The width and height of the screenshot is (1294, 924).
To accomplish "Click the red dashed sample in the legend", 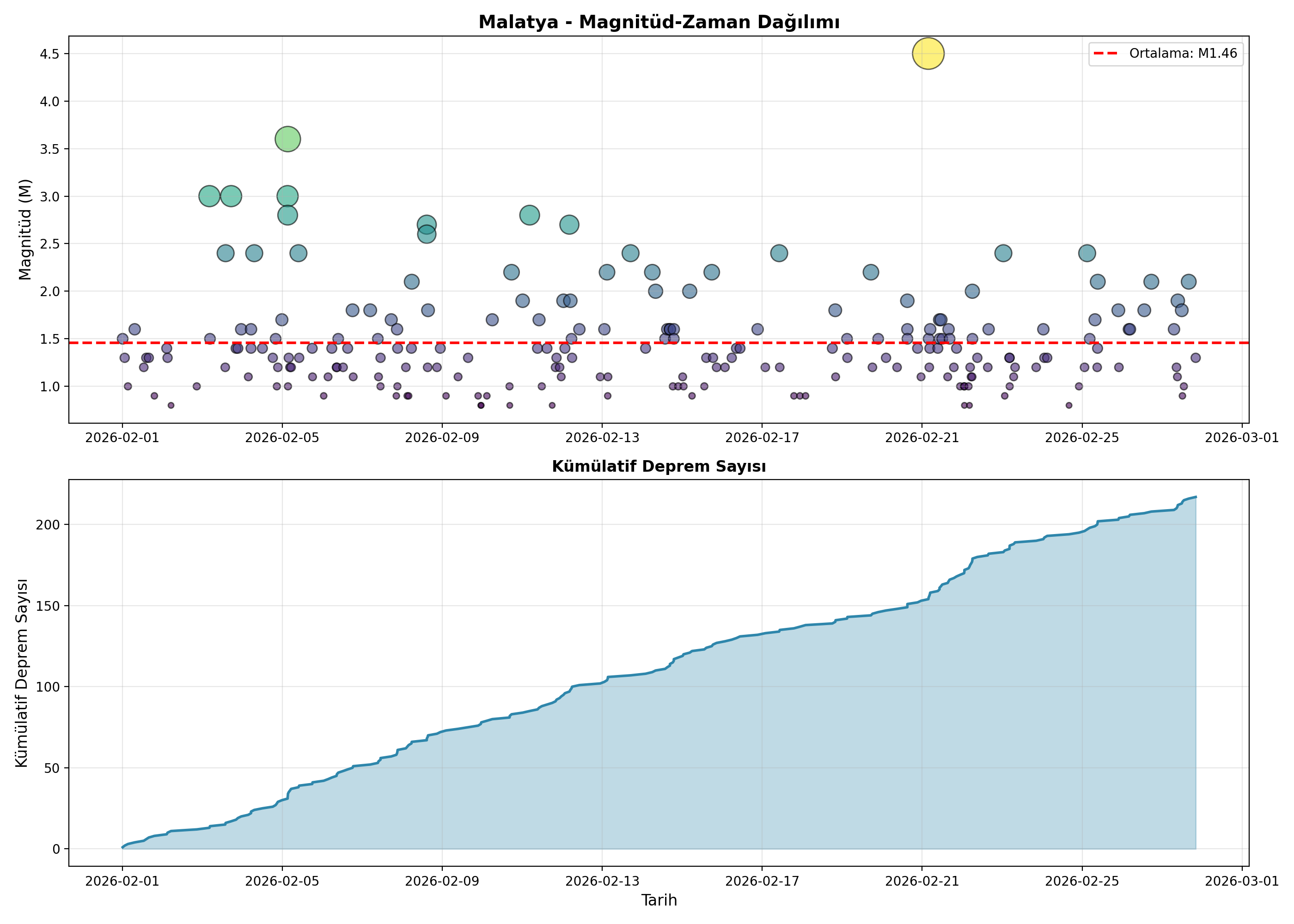I will click(1105, 54).
